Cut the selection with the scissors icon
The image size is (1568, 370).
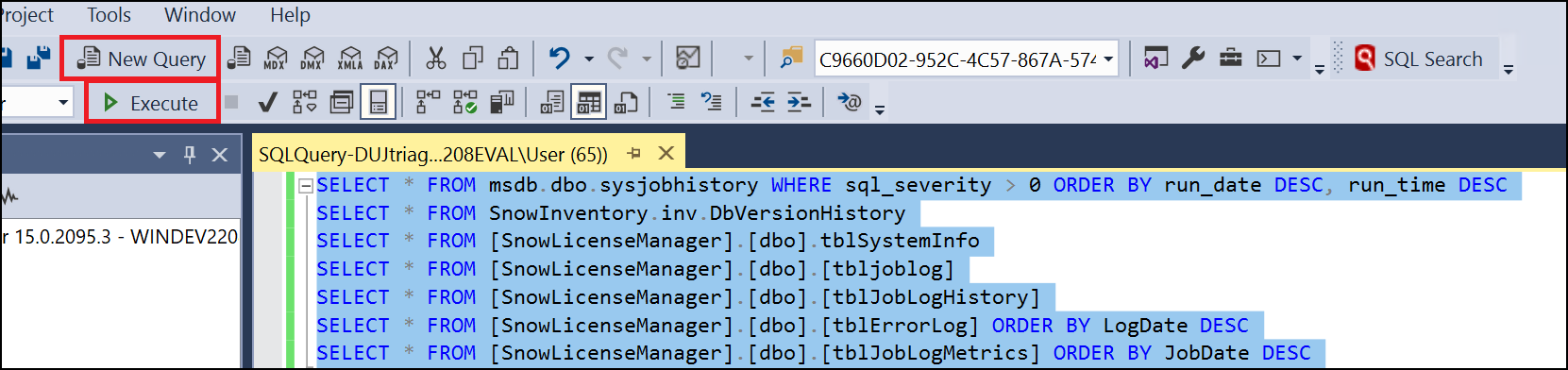click(x=436, y=59)
